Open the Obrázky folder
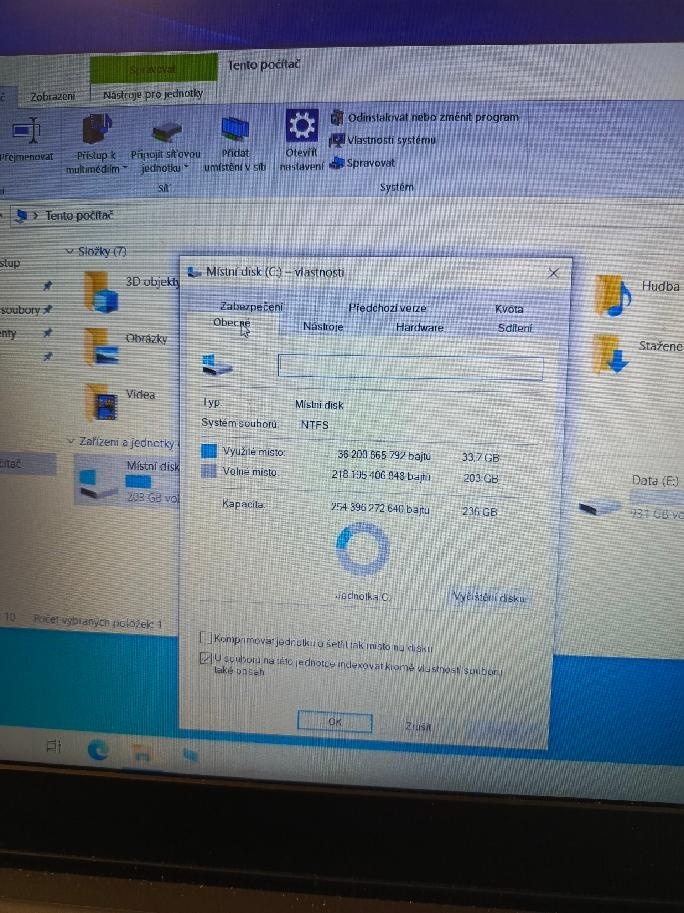Viewport: 684px width, 913px height. click(x=101, y=348)
